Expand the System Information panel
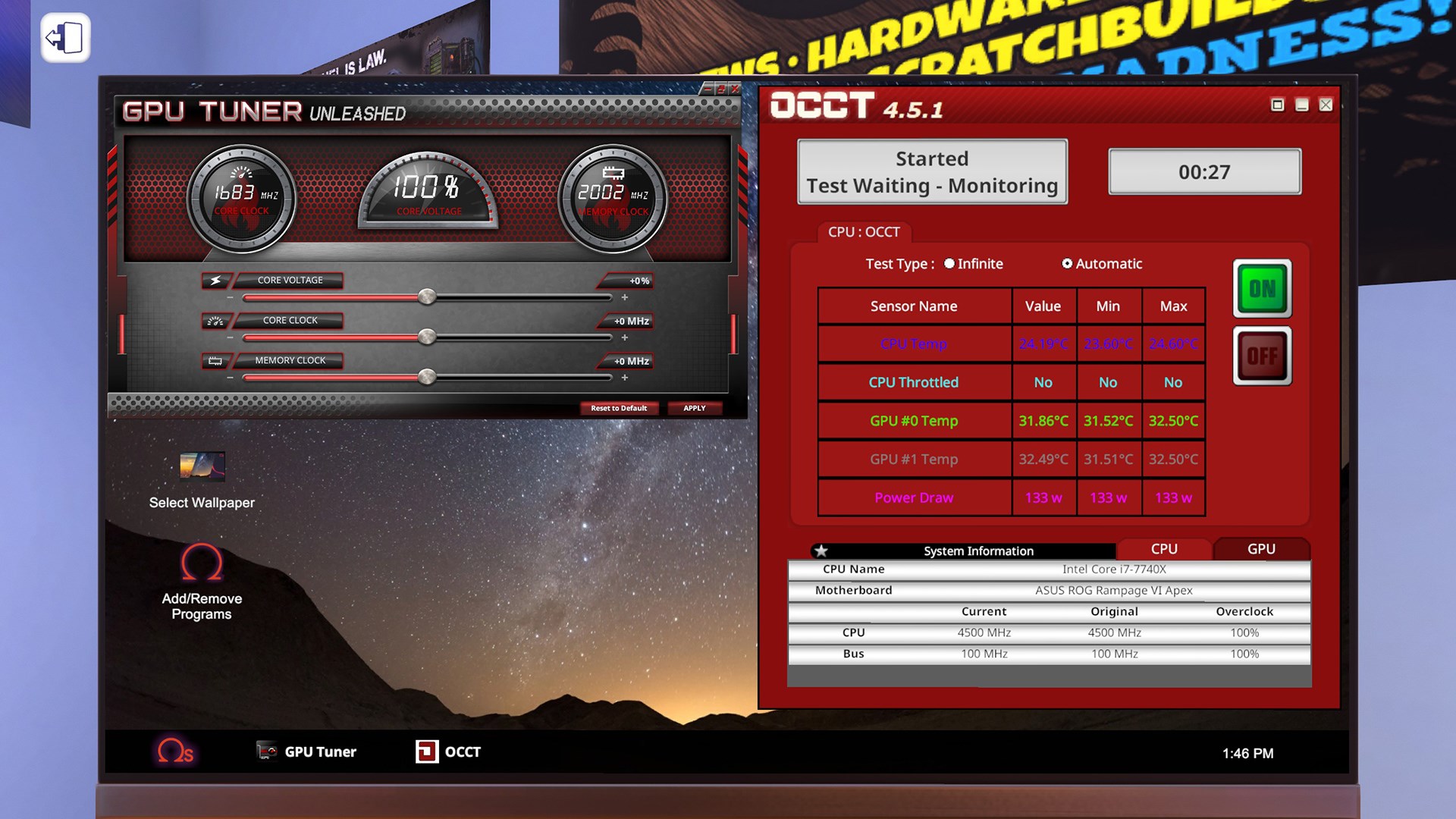Screen dimensions: 1456x819 click(820, 550)
